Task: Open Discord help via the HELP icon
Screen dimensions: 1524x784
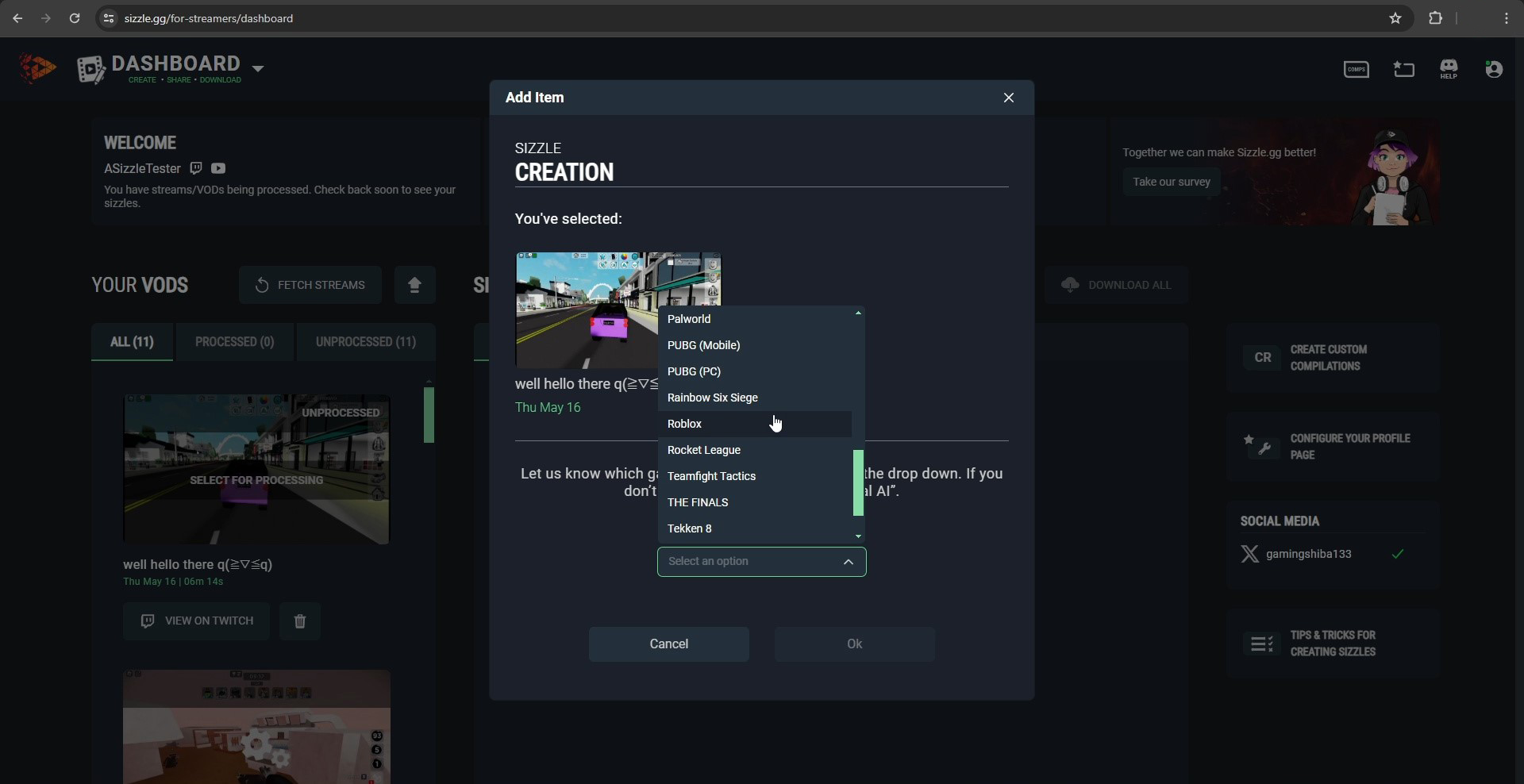Action: 1449,69
